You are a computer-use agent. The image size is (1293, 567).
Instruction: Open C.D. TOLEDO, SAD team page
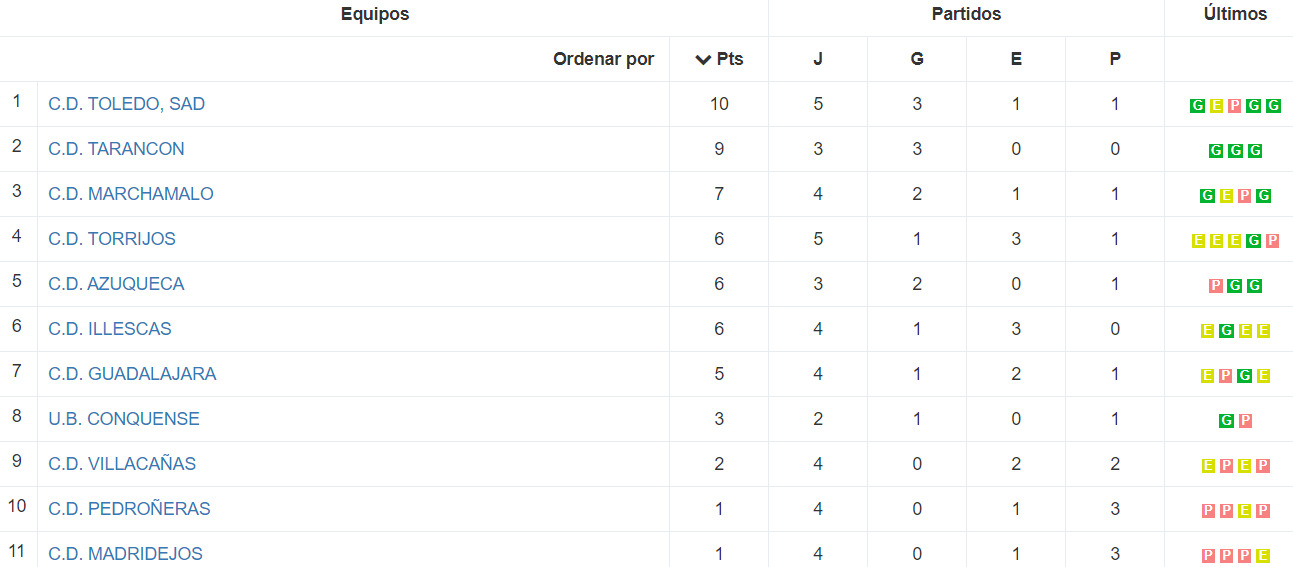[x=127, y=104]
